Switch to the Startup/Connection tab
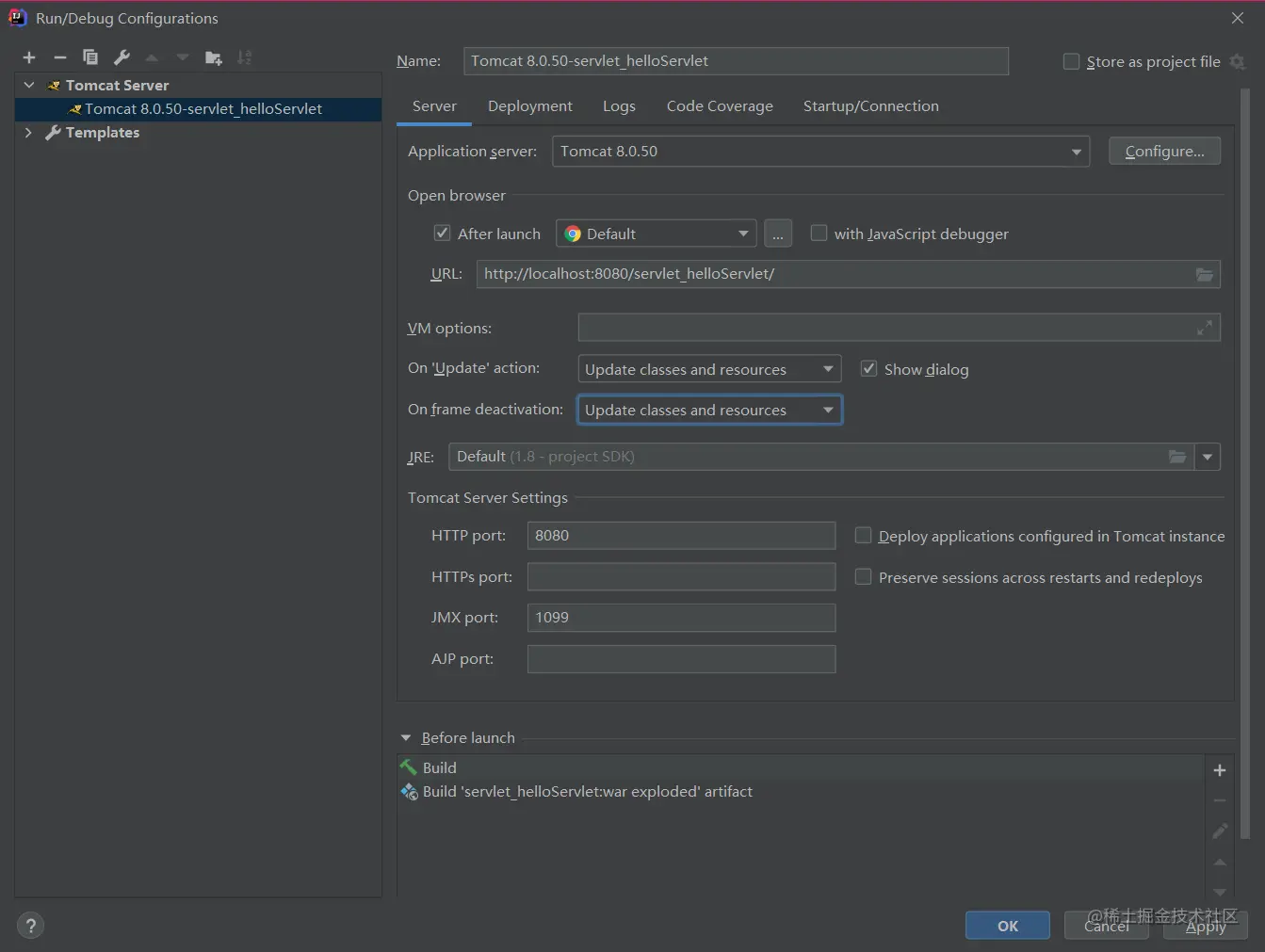 pyautogui.click(x=871, y=106)
